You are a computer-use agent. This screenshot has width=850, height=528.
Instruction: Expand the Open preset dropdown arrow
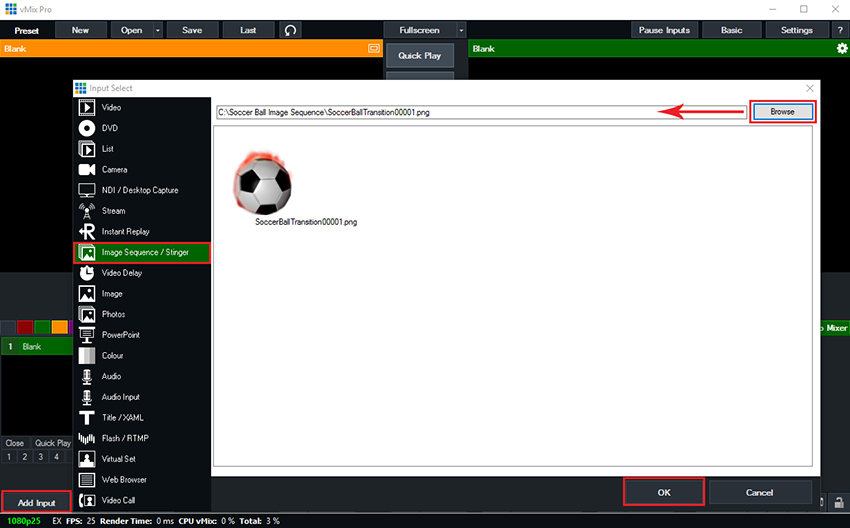(158, 30)
